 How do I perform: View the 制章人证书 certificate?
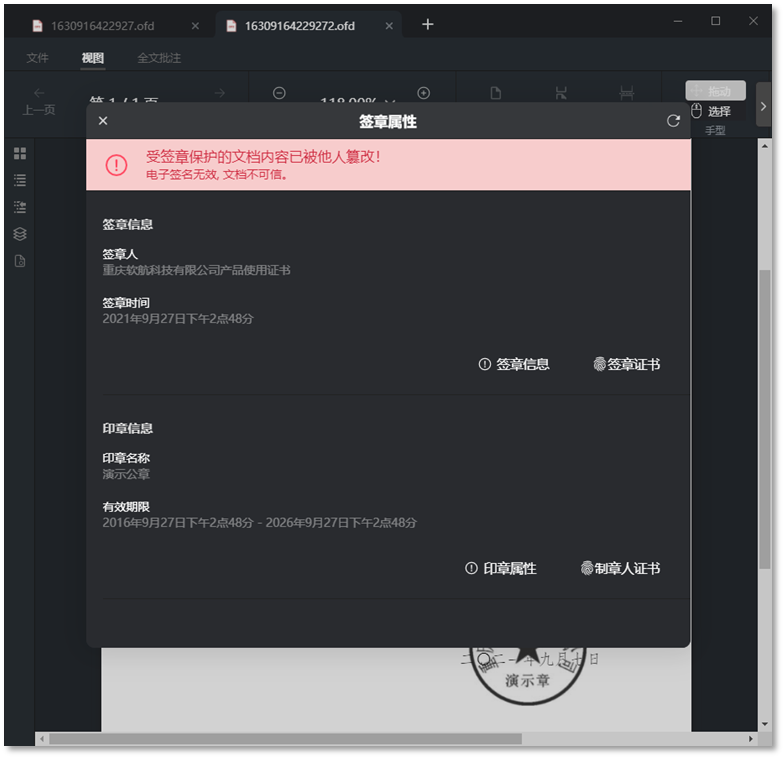(620, 568)
